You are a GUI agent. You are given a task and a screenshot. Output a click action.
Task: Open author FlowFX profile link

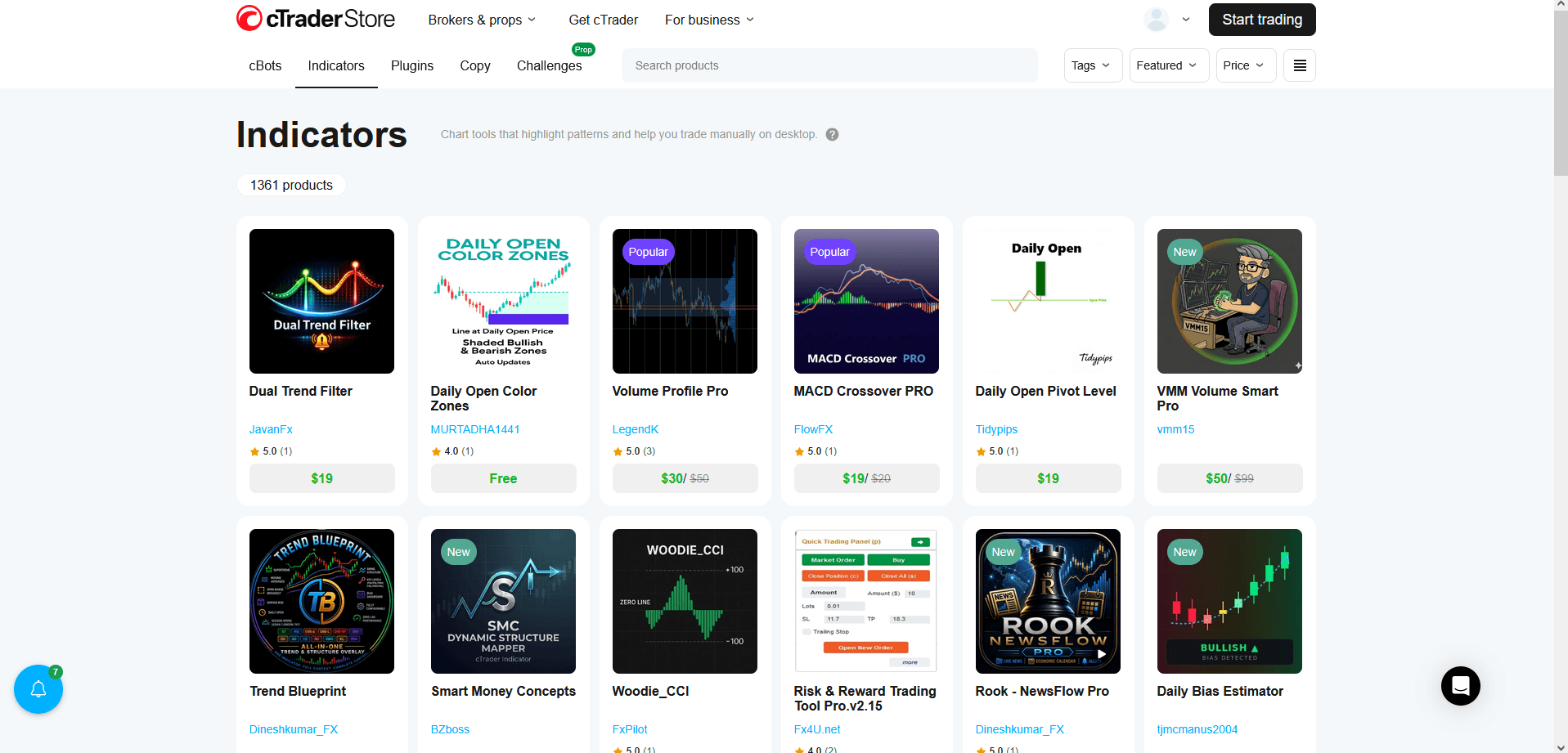coord(813,429)
